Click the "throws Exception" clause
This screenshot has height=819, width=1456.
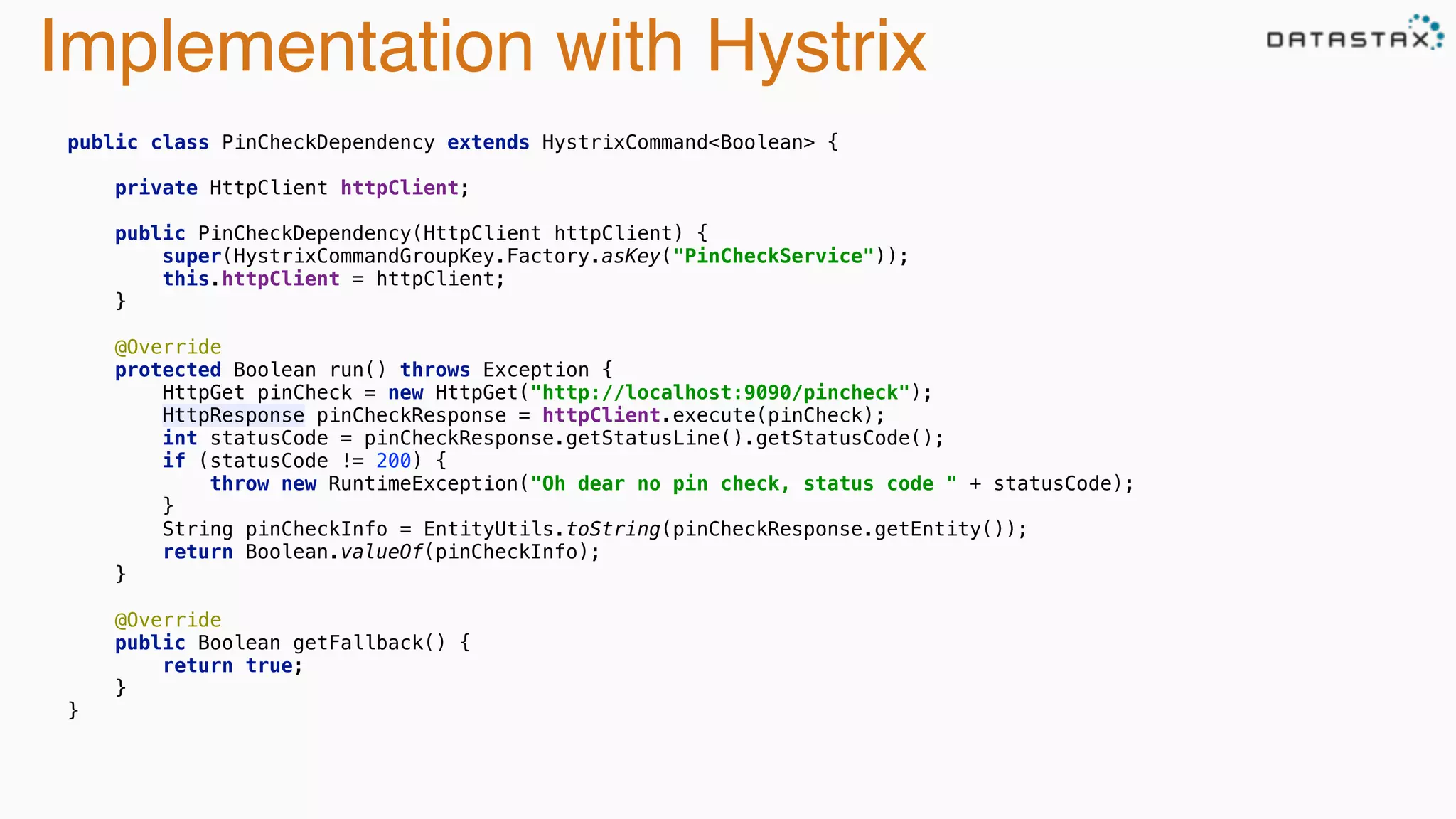click(495, 370)
